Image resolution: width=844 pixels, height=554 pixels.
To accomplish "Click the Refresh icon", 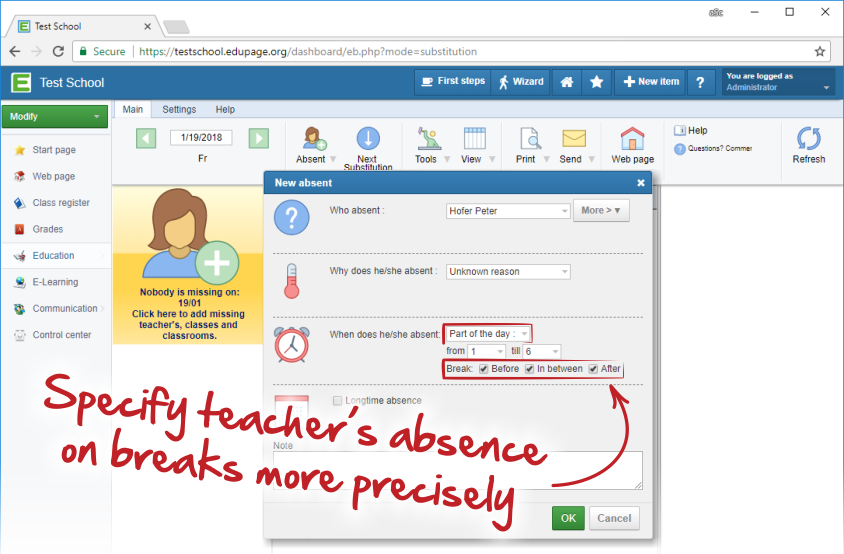I will click(808, 139).
